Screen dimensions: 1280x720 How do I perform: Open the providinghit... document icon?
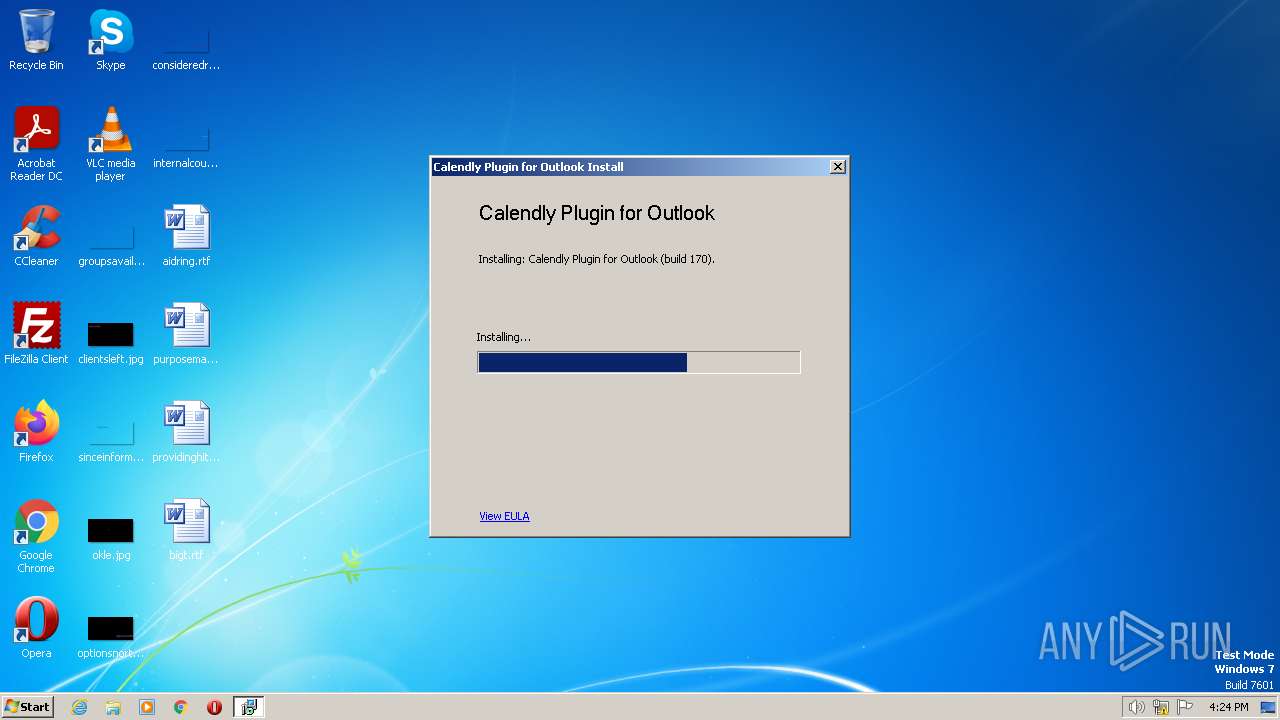pyautogui.click(x=186, y=432)
